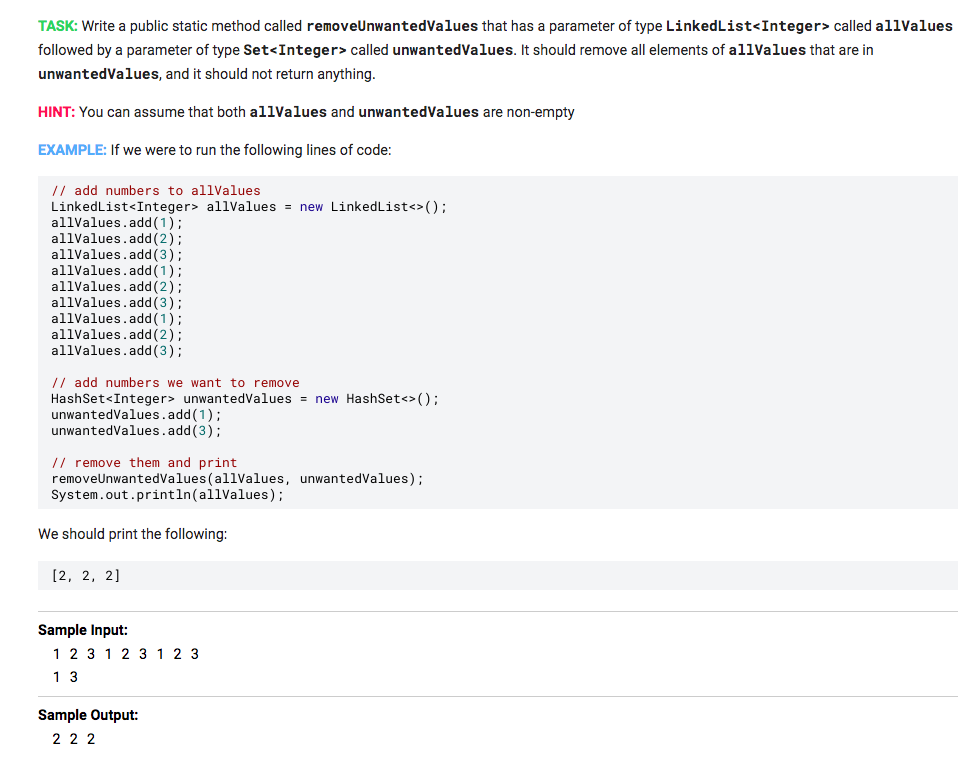Click the removeUnwantedValues method call line

236,478
